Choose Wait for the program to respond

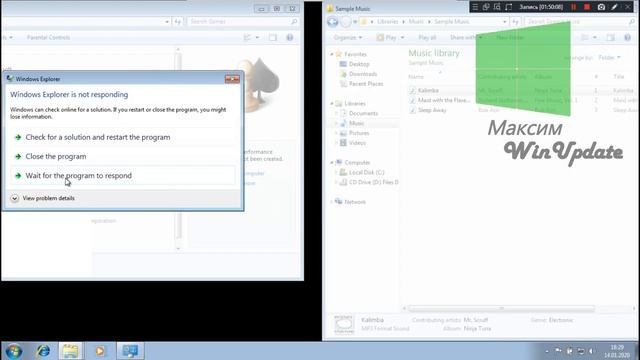[x=122, y=176]
